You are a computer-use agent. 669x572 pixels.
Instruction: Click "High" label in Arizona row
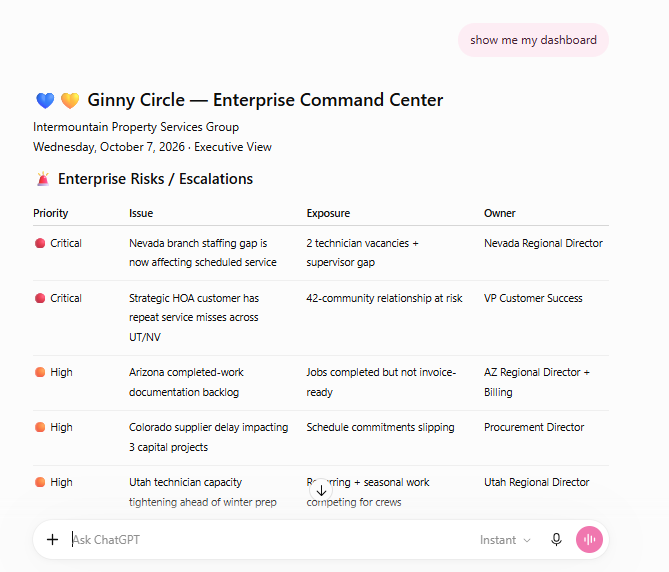[x=61, y=372]
